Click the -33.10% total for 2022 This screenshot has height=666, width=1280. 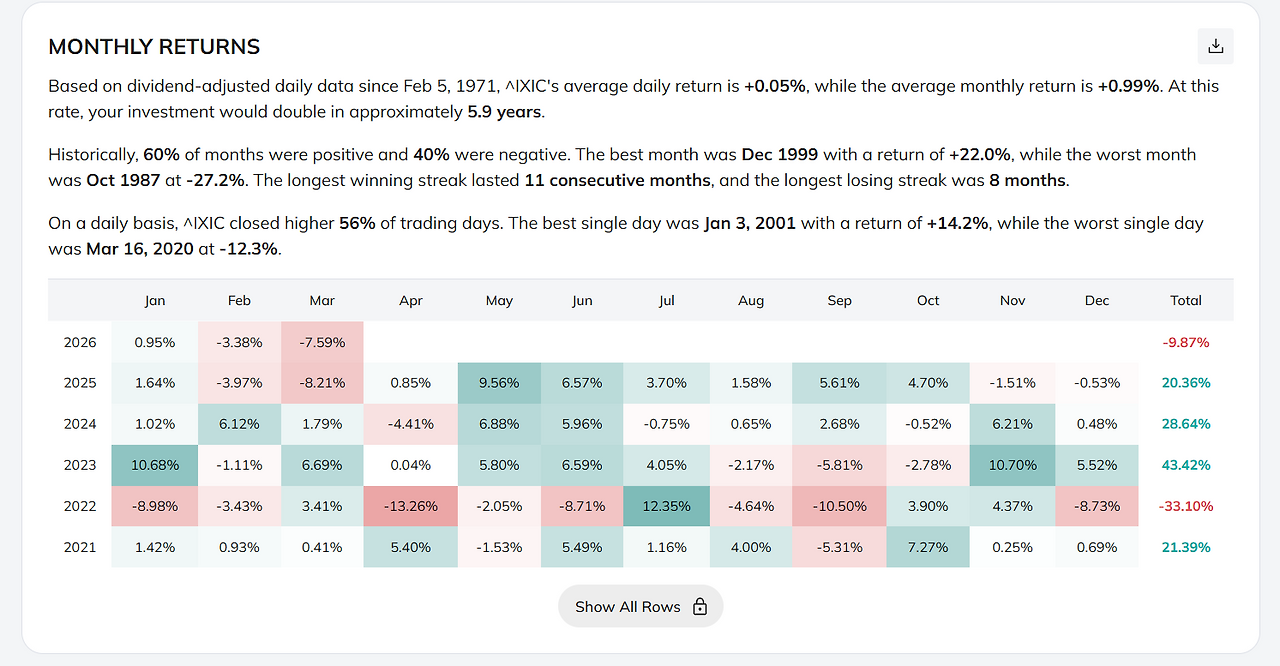pos(1186,506)
